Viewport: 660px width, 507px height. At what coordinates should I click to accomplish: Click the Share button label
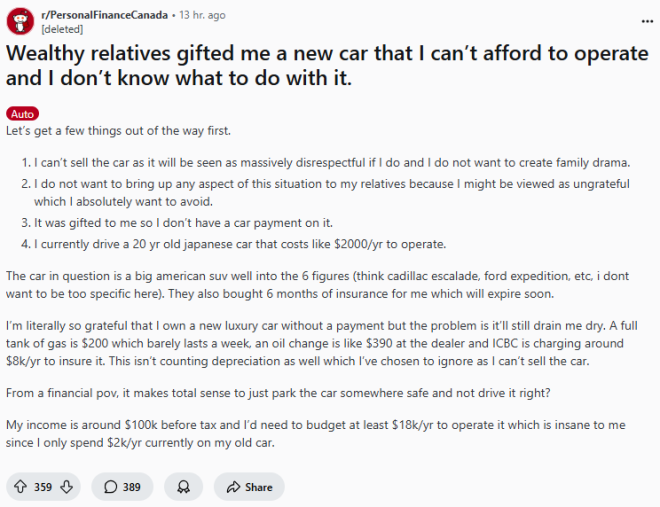coord(258,487)
